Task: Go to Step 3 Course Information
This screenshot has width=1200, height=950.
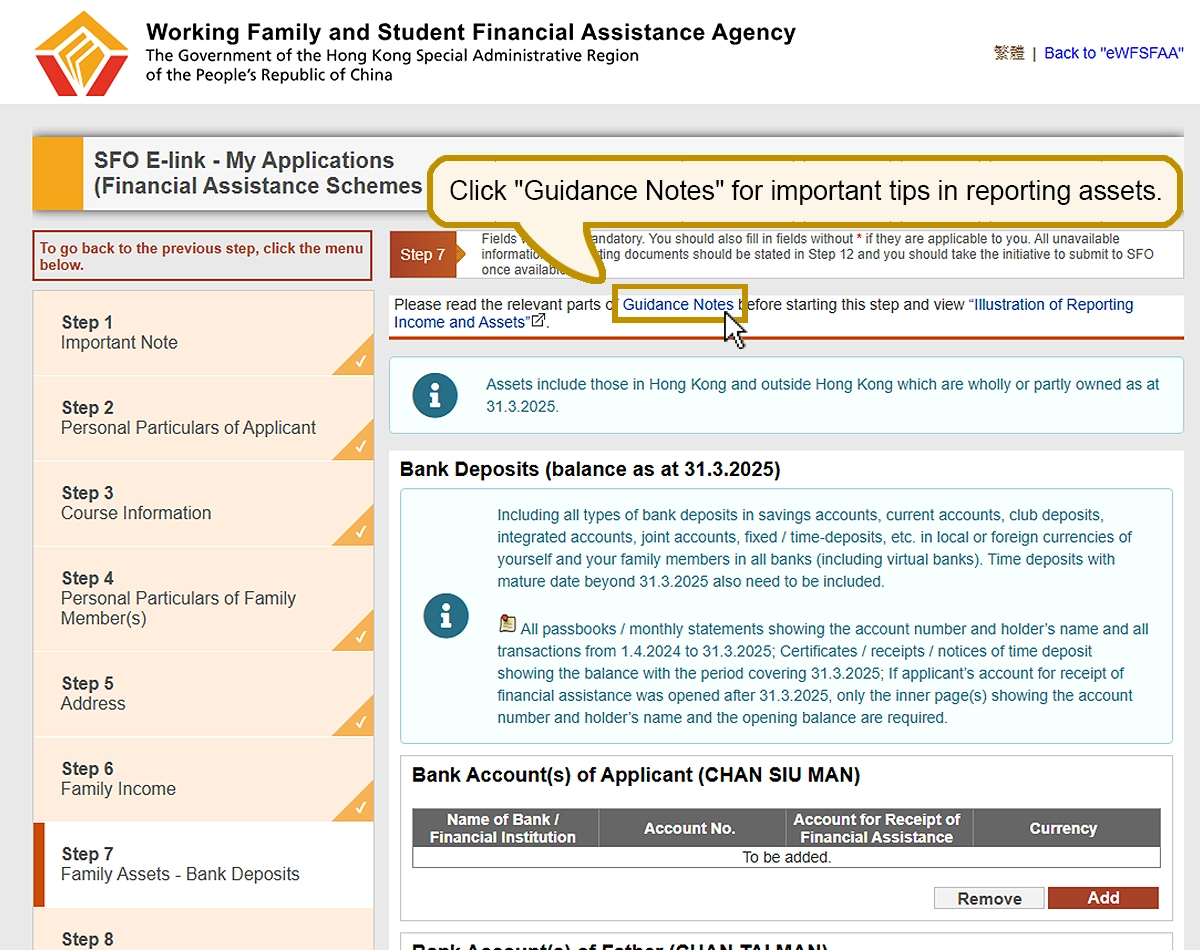Action: [136, 503]
